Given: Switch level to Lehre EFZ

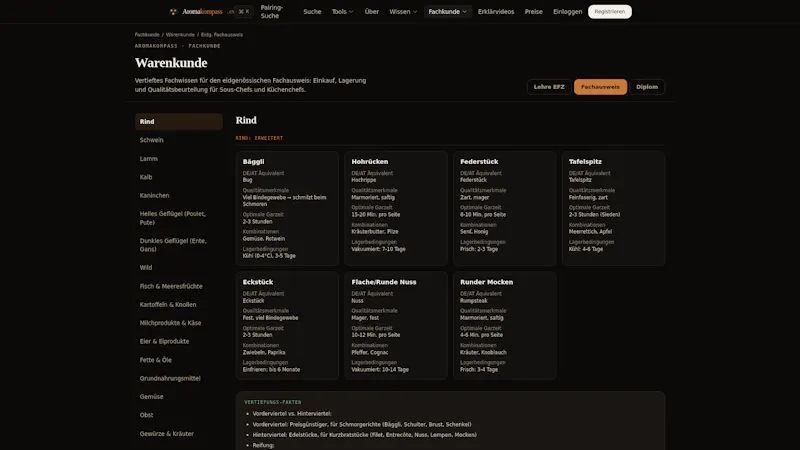Looking at the screenshot, I should 549,87.
